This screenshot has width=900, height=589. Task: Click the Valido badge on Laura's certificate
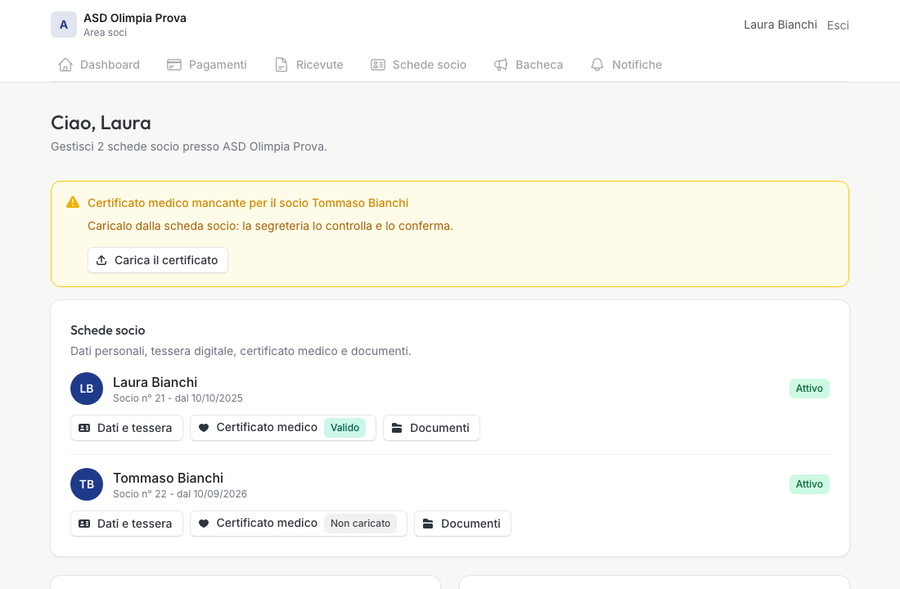(x=345, y=428)
